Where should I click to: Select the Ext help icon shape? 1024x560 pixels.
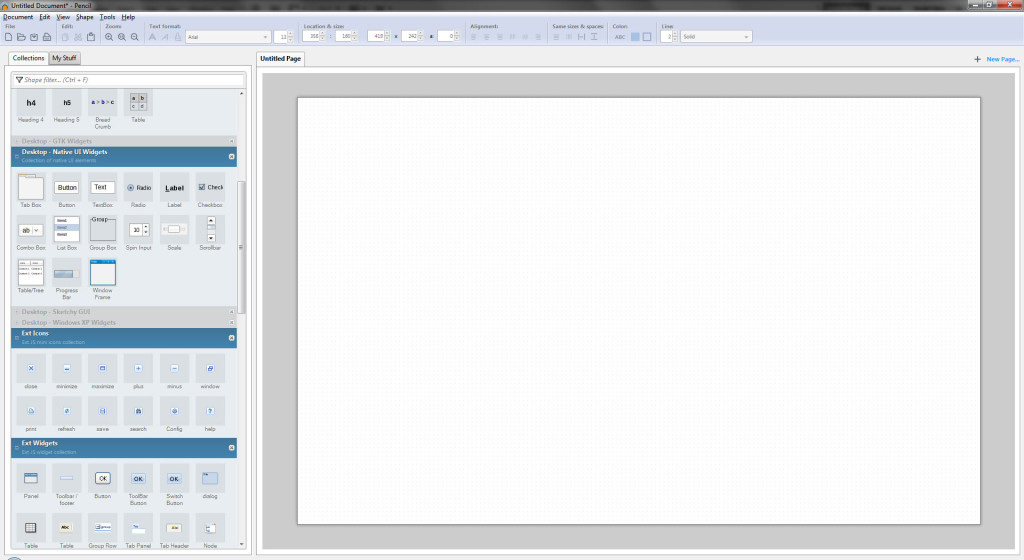210,415
